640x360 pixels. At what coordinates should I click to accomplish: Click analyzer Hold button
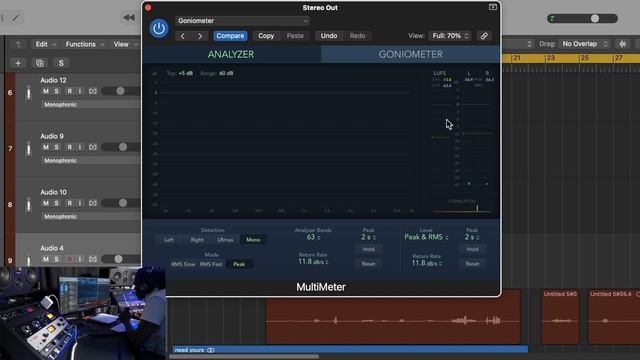pyautogui.click(x=368, y=249)
